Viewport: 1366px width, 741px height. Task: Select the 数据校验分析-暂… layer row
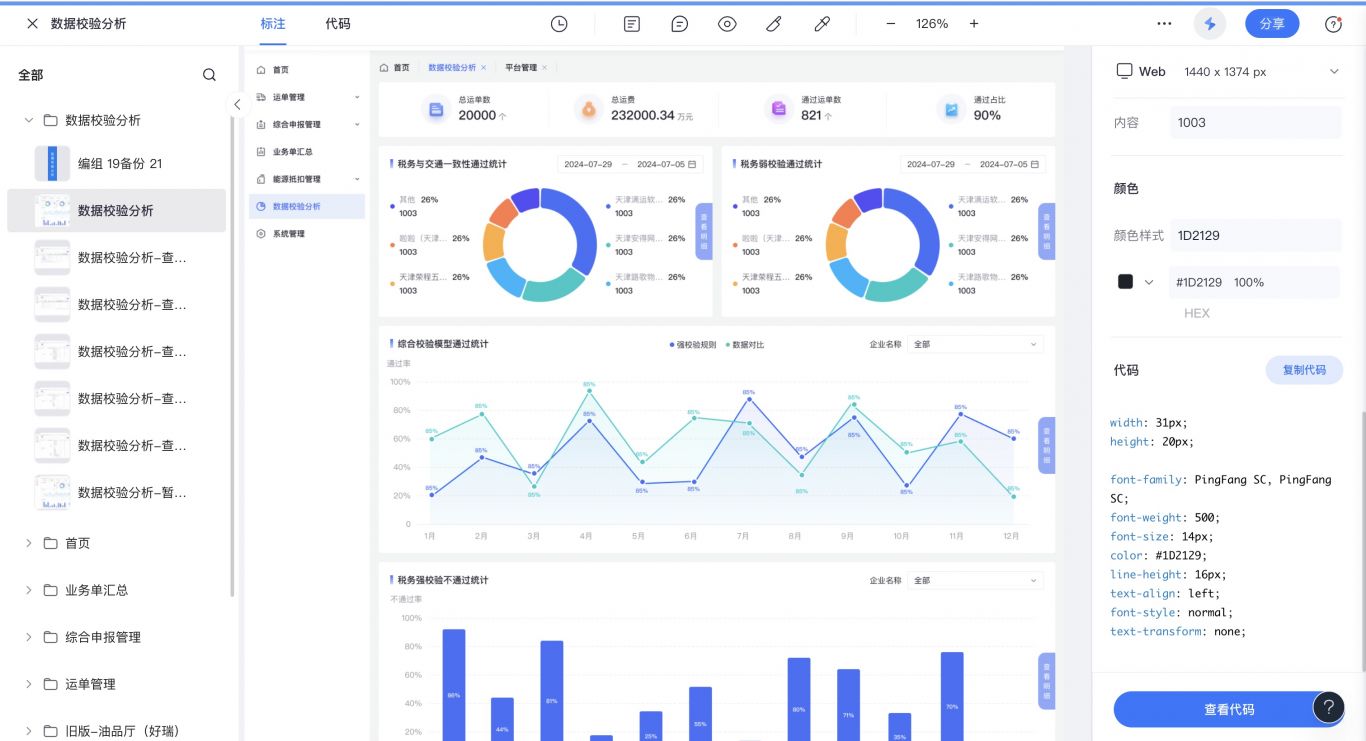pos(116,492)
